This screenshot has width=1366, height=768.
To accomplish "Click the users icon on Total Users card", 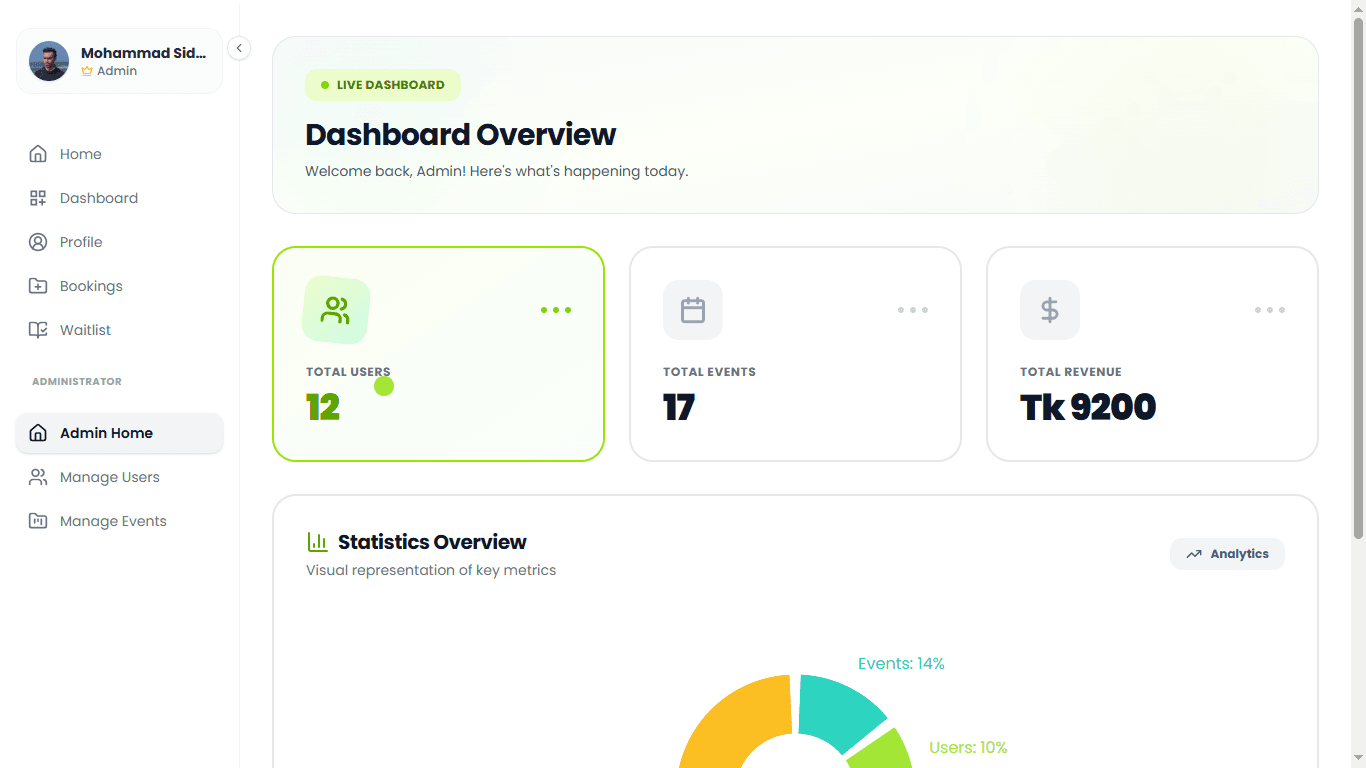I will tap(335, 310).
